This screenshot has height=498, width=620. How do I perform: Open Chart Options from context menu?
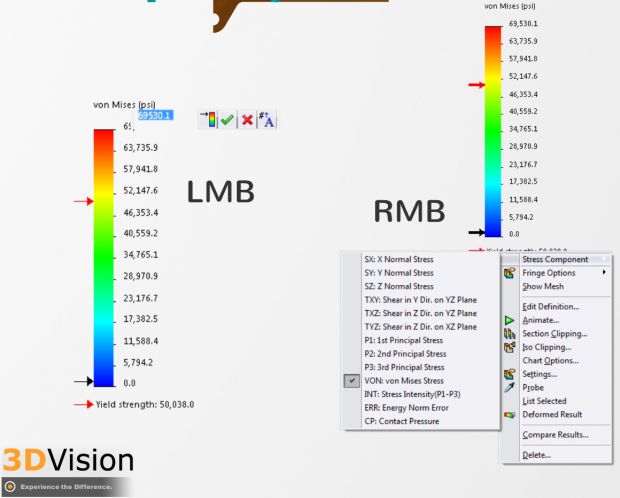click(x=551, y=360)
